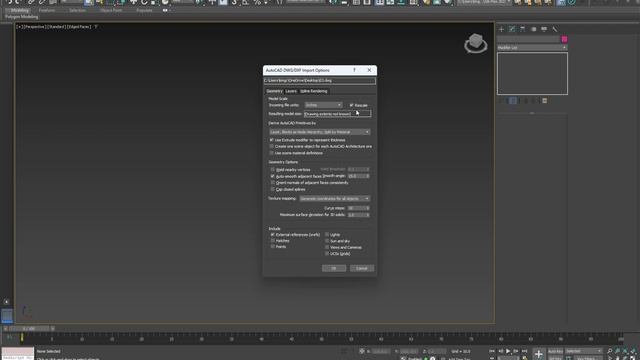Open the Modify command panel tab
Image resolution: width=640 pixels, height=360 pixels.
[512, 29]
